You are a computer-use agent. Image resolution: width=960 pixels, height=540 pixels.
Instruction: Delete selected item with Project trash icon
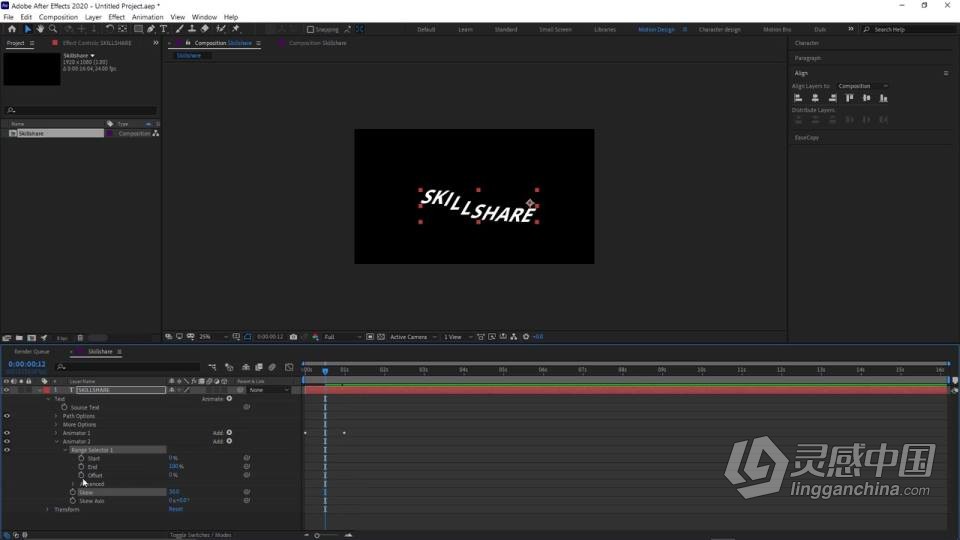tap(80, 338)
